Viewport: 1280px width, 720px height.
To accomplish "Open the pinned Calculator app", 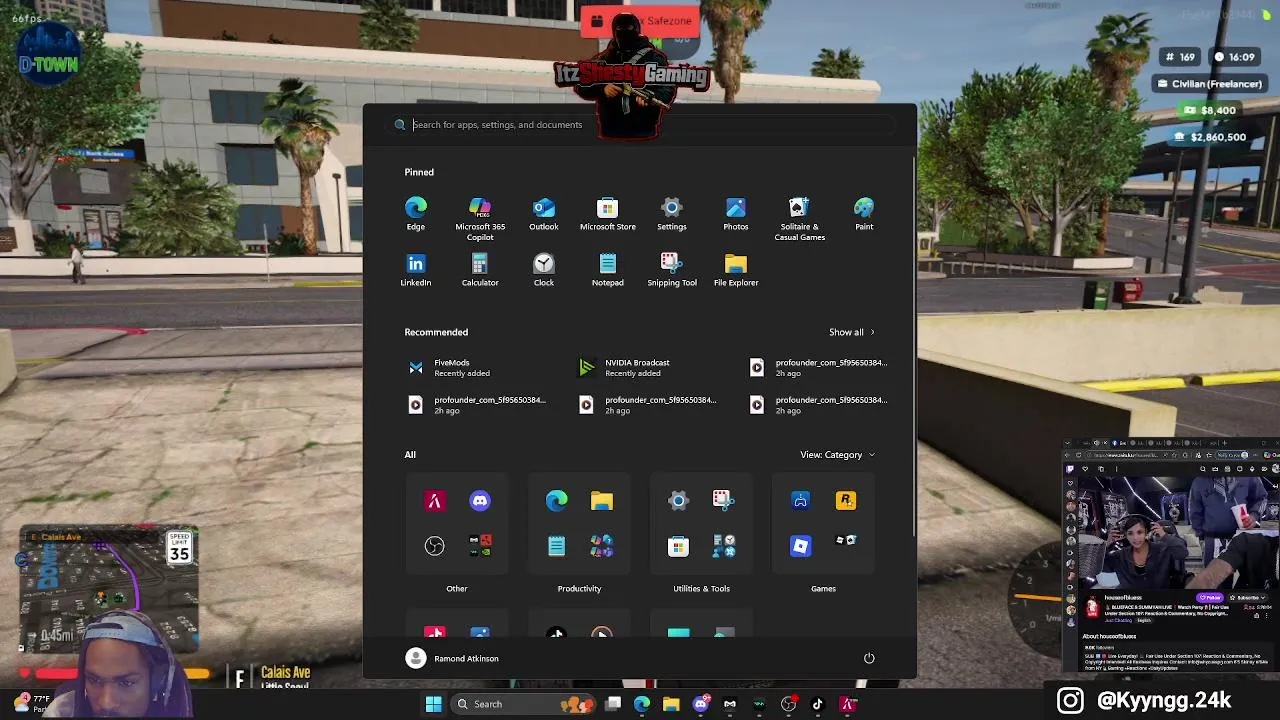I will [479, 269].
